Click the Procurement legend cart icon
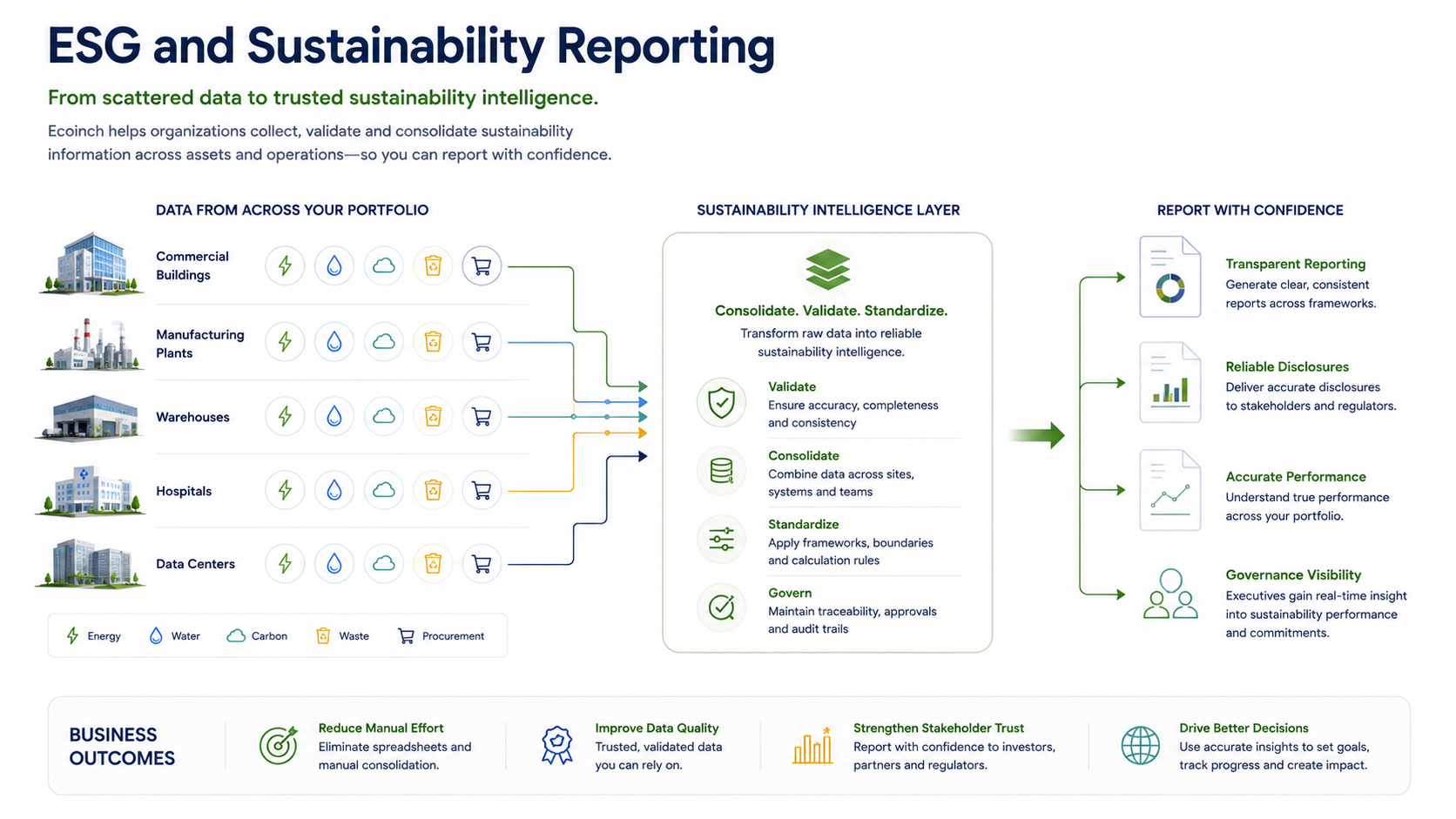This screenshot has height=819, width=1456. (406, 636)
